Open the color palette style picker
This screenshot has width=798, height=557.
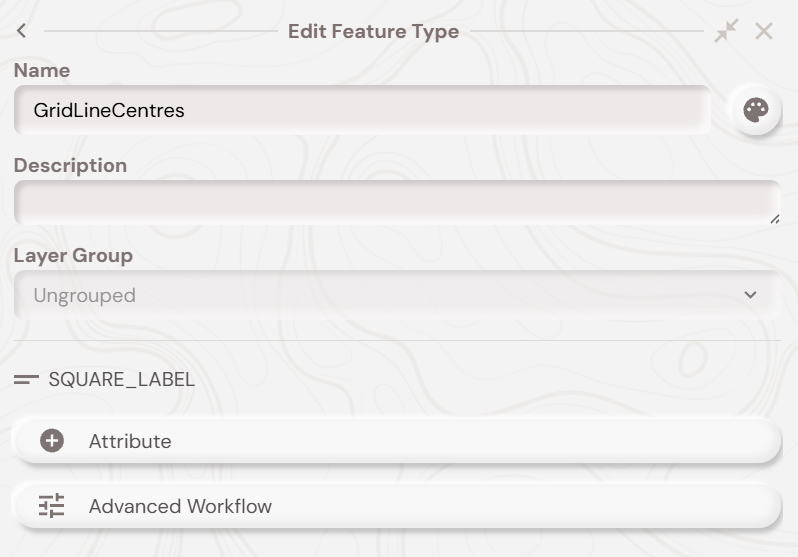[x=756, y=110]
